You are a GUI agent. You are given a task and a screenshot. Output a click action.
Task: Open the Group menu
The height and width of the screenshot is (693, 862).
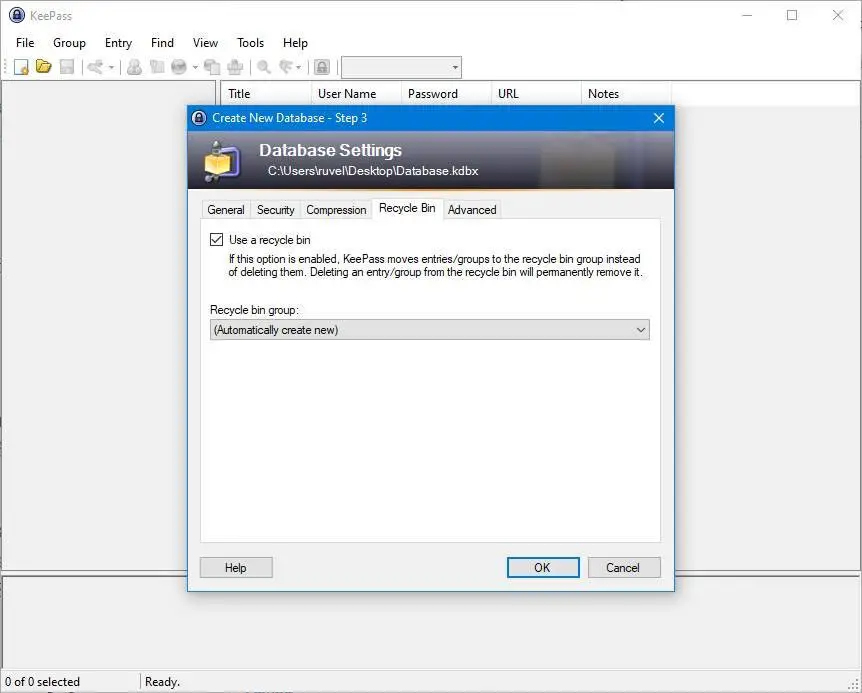pos(69,43)
